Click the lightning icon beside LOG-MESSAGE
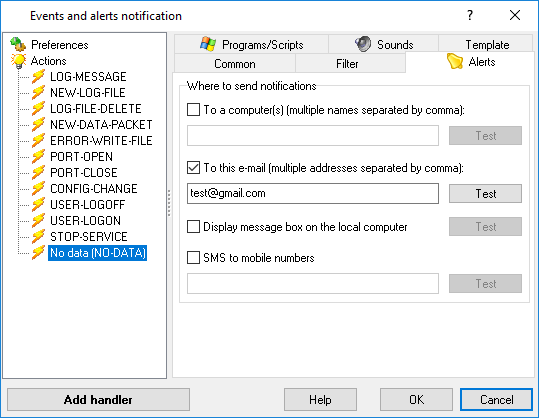The height and width of the screenshot is (418, 539). (x=38, y=77)
